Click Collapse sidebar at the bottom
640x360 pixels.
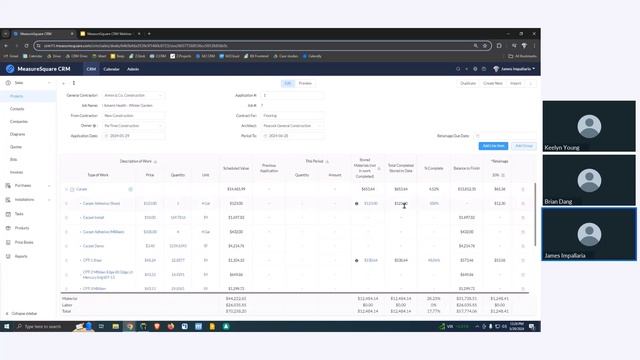pos(21,313)
